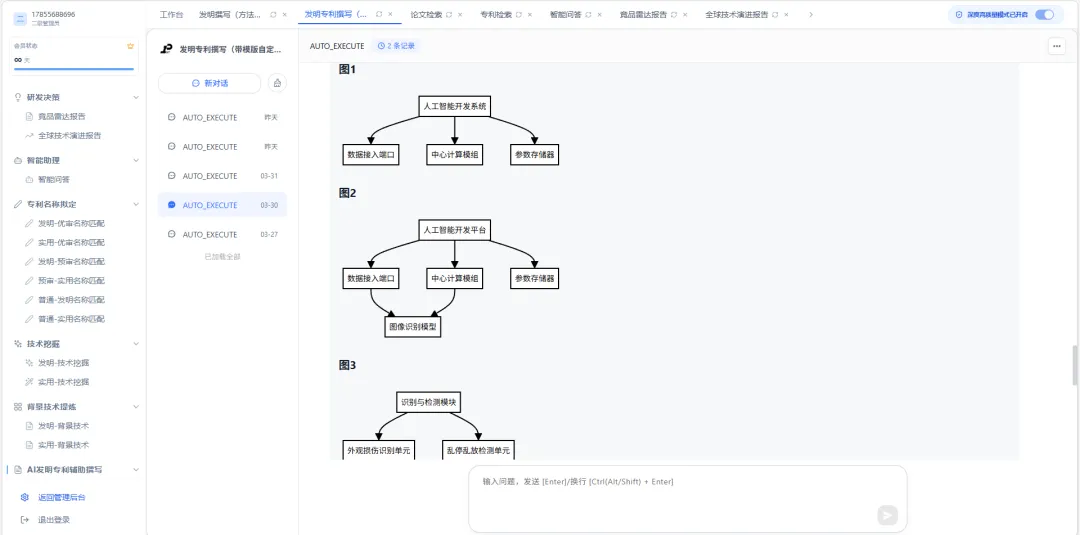Collapse the 智能助理 section
The width and height of the screenshot is (1080, 535).
(x=136, y=160)
